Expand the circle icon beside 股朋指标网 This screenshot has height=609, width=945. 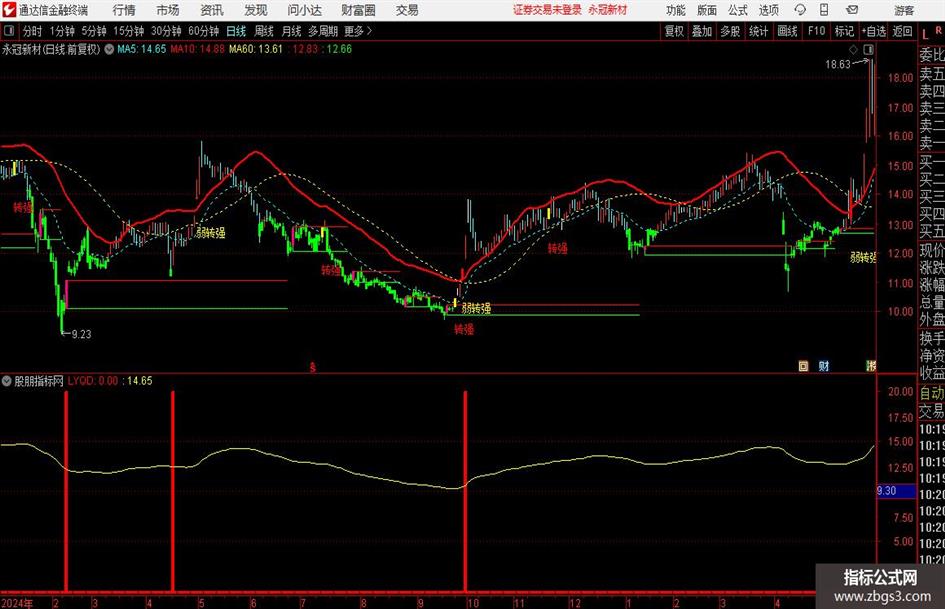(7, 381)
